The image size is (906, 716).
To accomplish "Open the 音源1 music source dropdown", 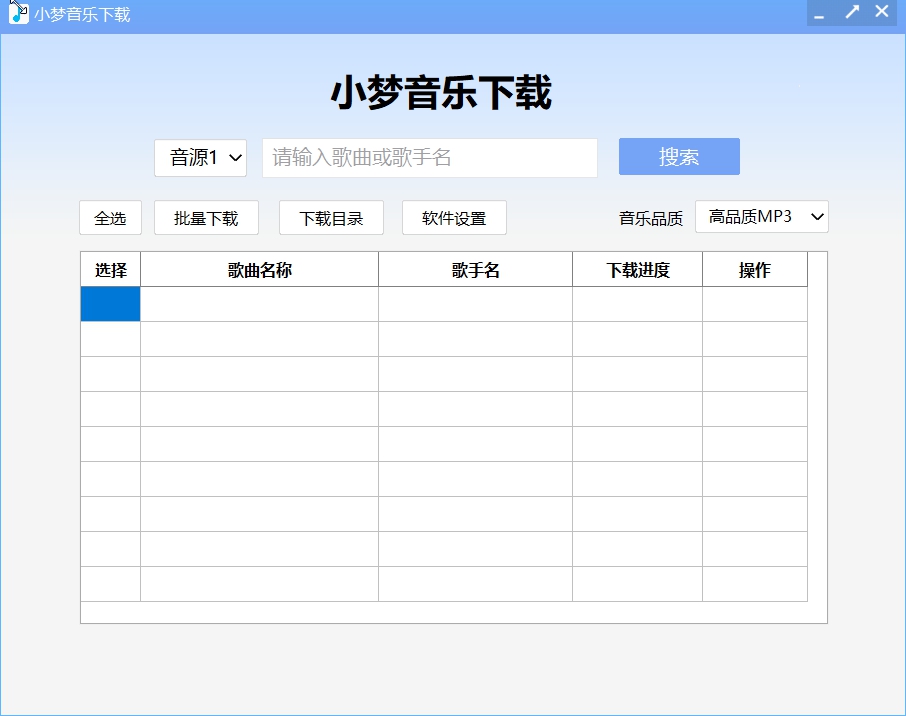I will point(200,156).
